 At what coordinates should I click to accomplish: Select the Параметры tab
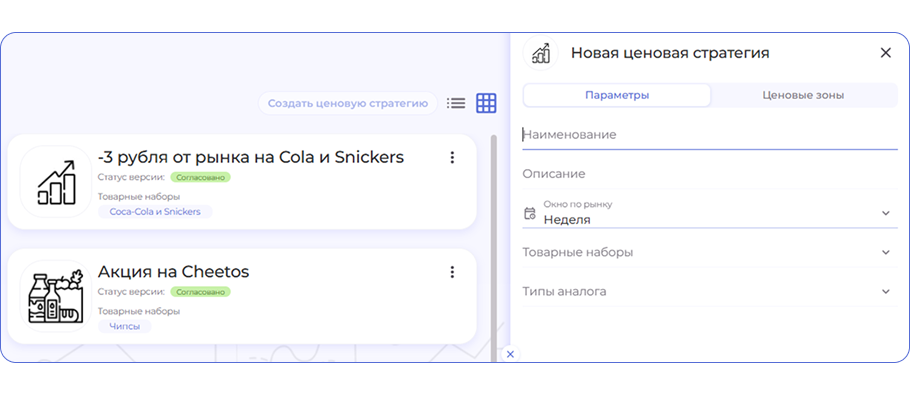(617, 96)
